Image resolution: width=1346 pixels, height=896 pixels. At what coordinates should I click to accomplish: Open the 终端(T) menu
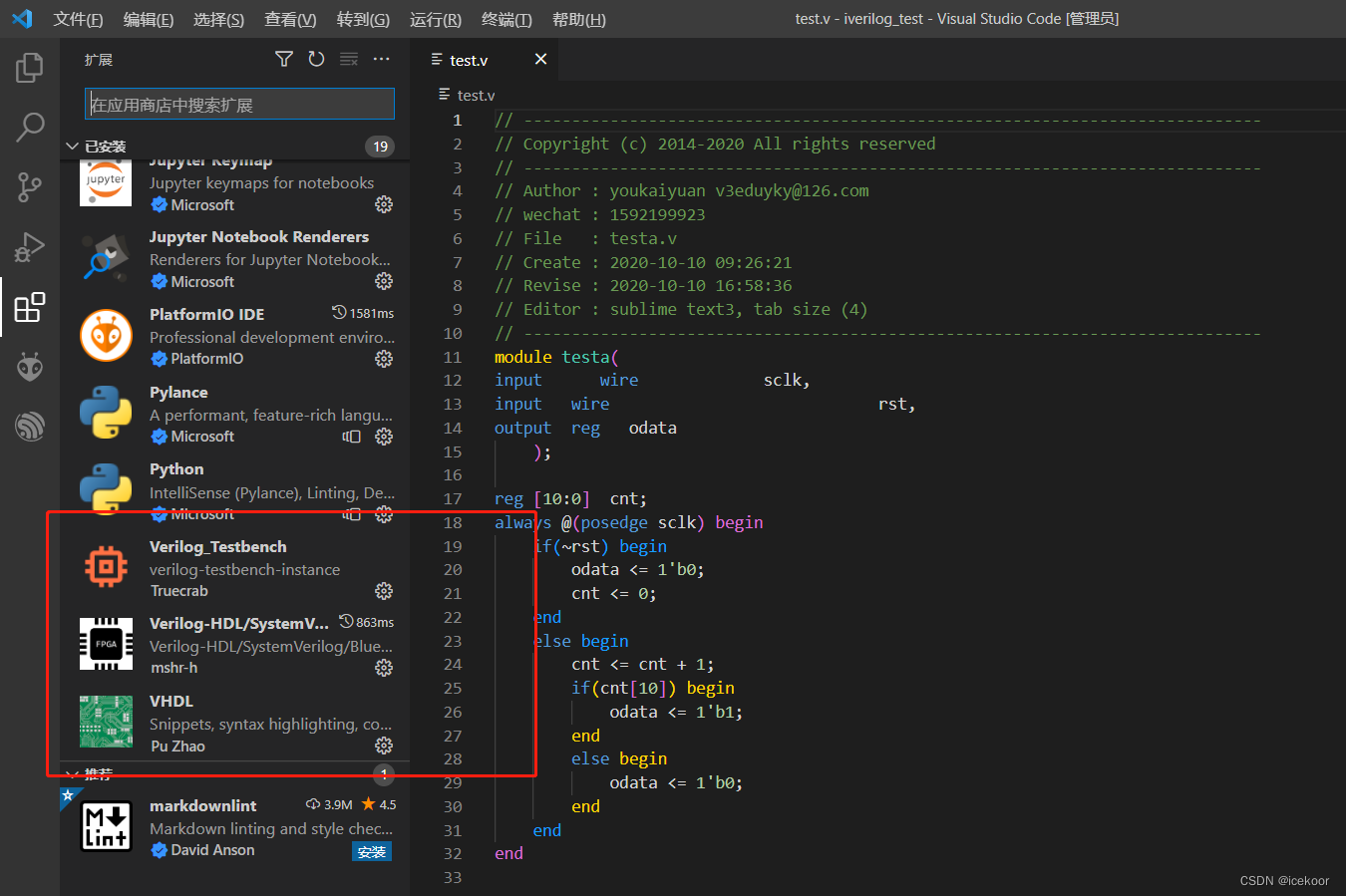coord(506,19)
